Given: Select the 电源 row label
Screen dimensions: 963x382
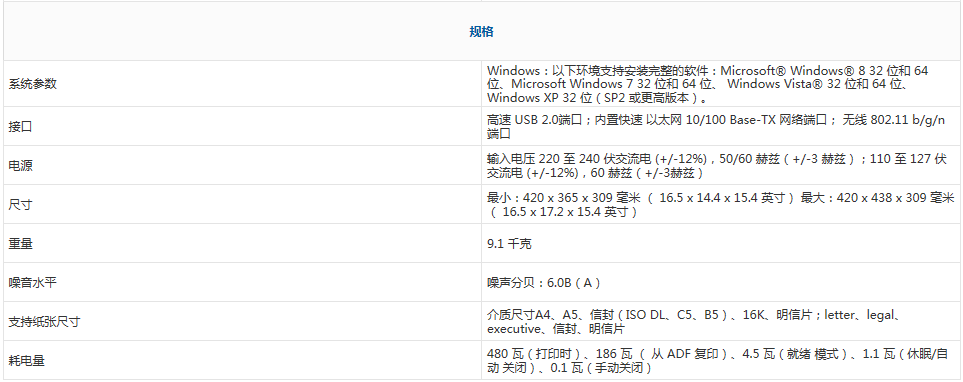Looking at the screenshot, I should pos(20,165).
